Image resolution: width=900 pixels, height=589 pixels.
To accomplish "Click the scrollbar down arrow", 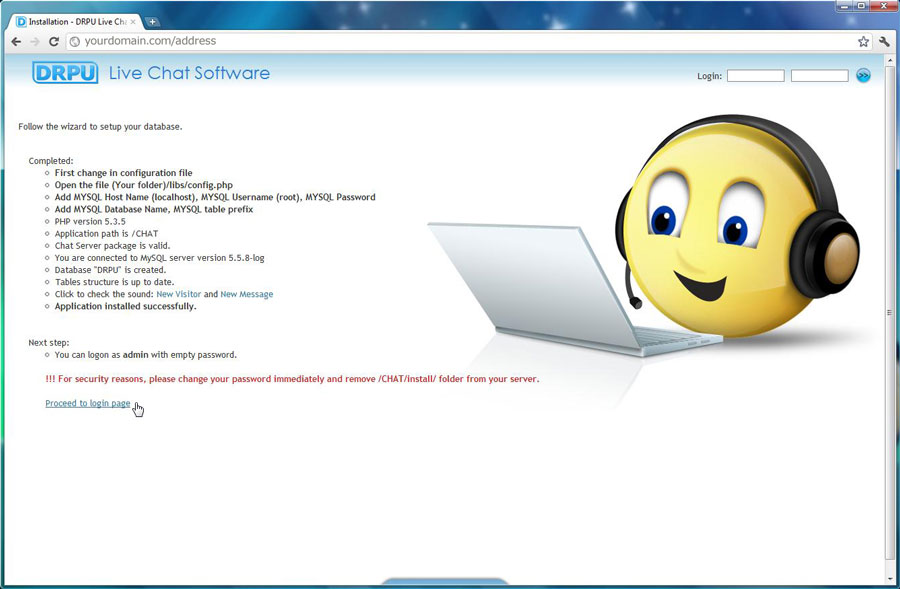I will 890,577.
